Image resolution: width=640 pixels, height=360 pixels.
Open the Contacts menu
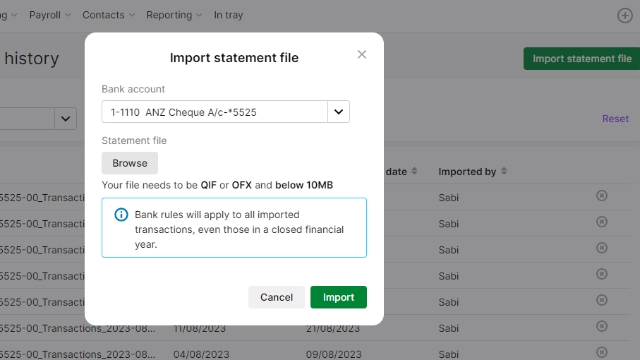point(108,15)
